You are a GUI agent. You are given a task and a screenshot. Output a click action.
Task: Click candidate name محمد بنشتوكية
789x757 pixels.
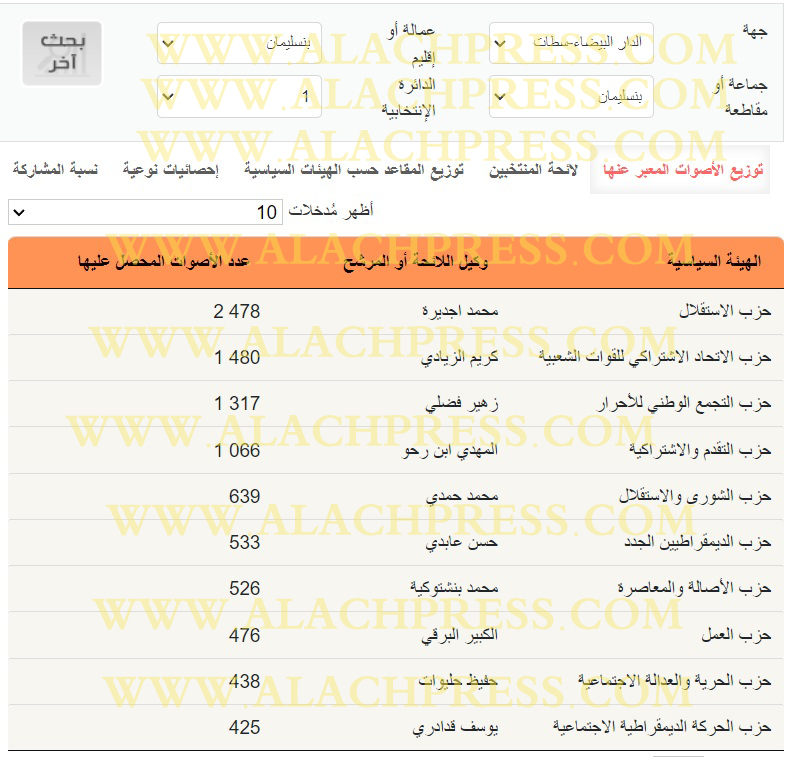click(x=454, y=588)
